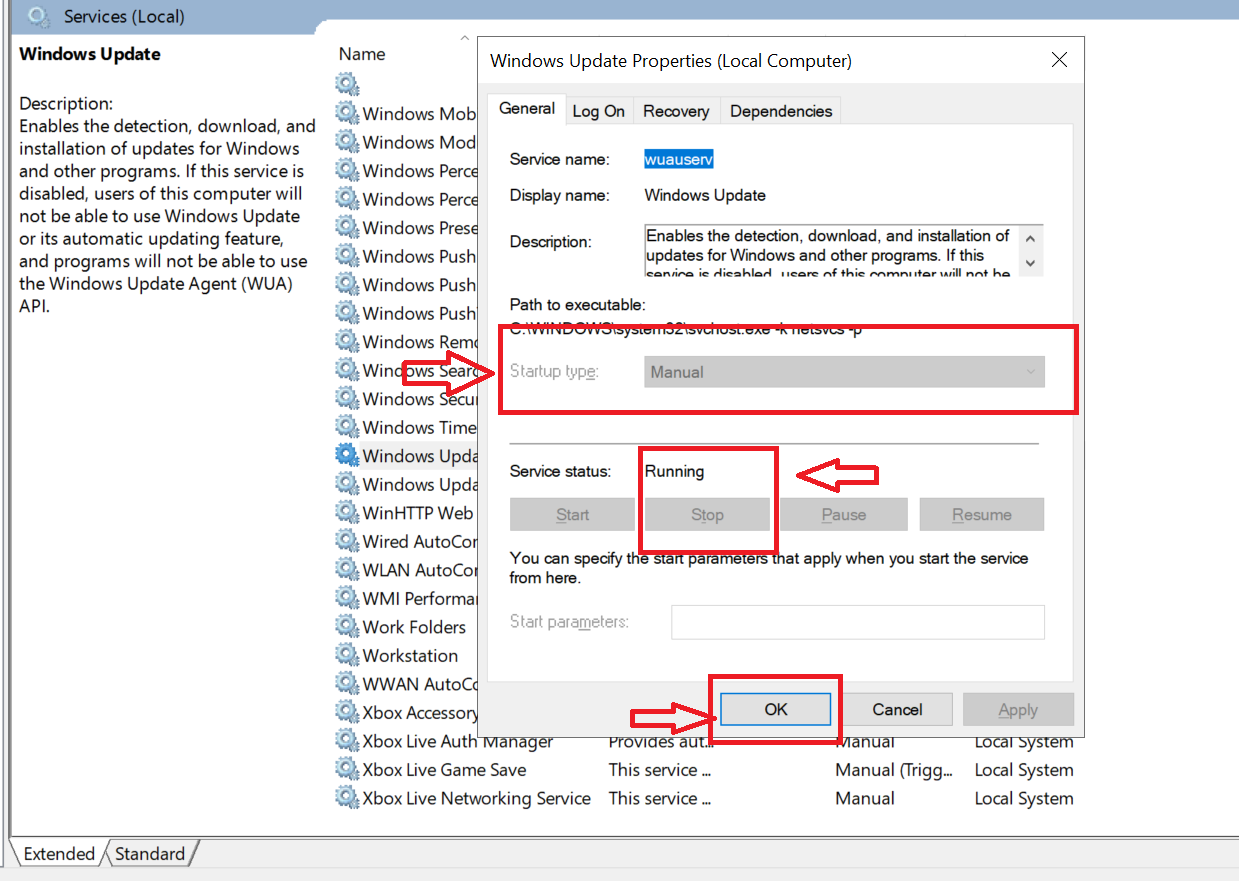
Task: Click Xbox Live Game Save gear icon
Action: [x=347, y=769]
